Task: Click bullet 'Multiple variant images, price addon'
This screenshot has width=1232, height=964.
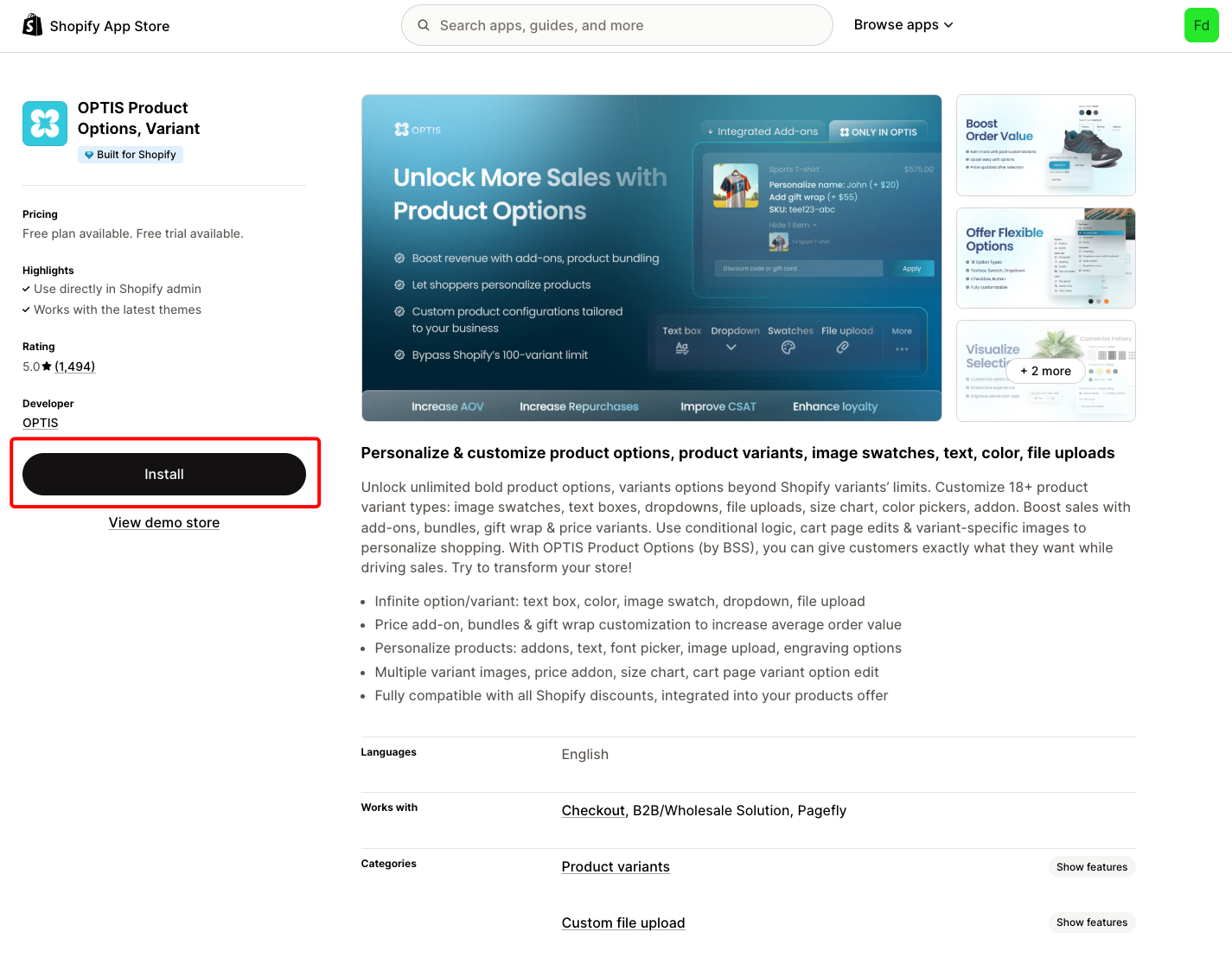Action: pos(627,673)
